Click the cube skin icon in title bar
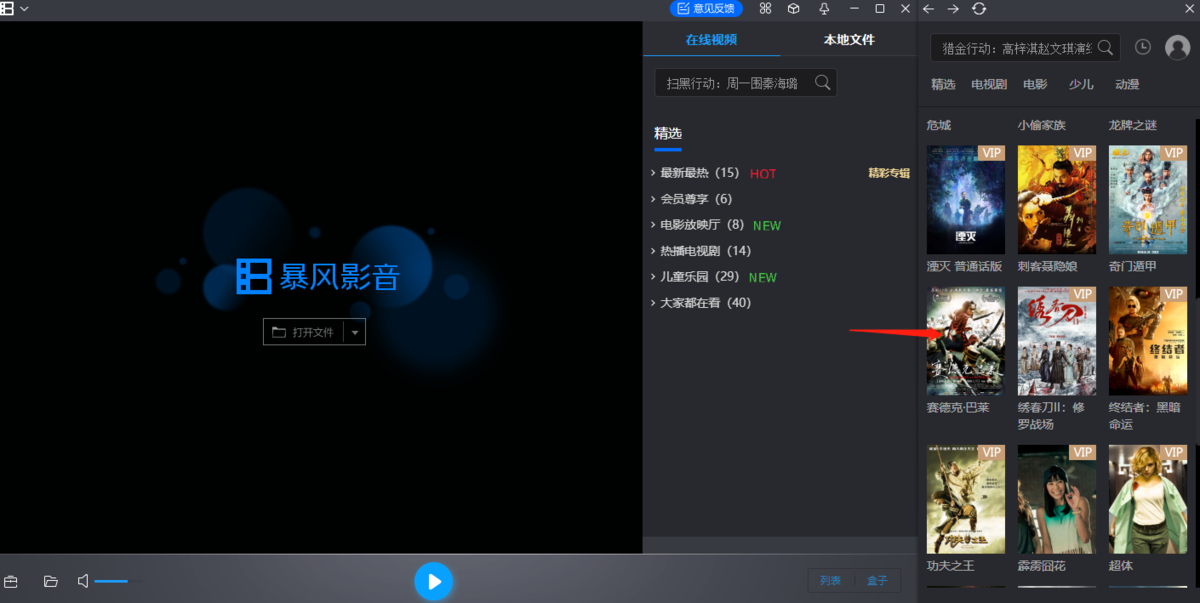Viewport: 1200px width, 603px height. 793,8
